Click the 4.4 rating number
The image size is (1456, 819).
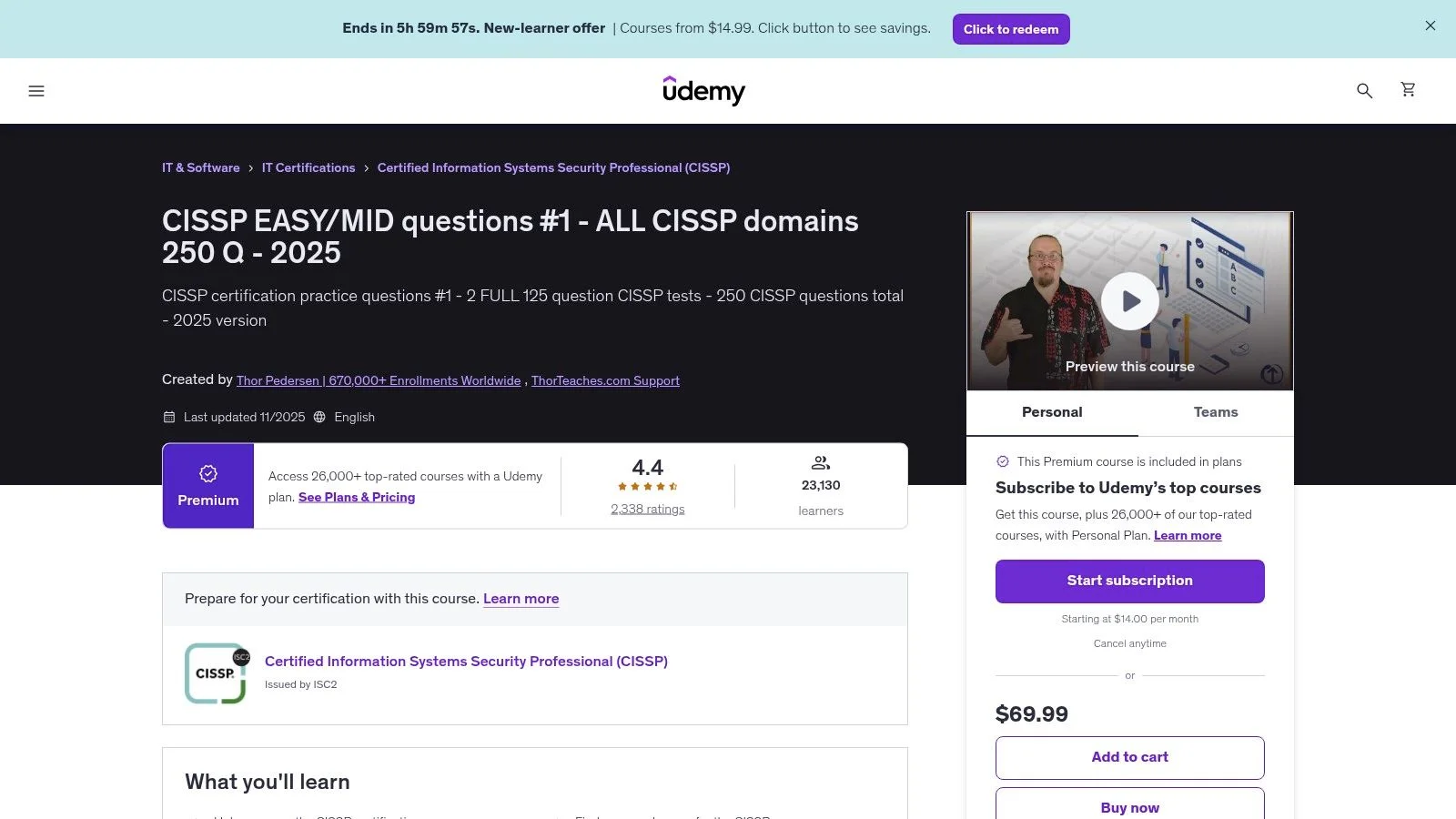(x=648, y=468)
